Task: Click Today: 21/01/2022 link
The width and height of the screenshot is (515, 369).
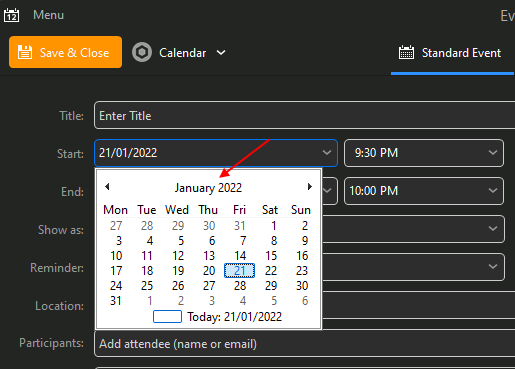Action: (234, 316)
